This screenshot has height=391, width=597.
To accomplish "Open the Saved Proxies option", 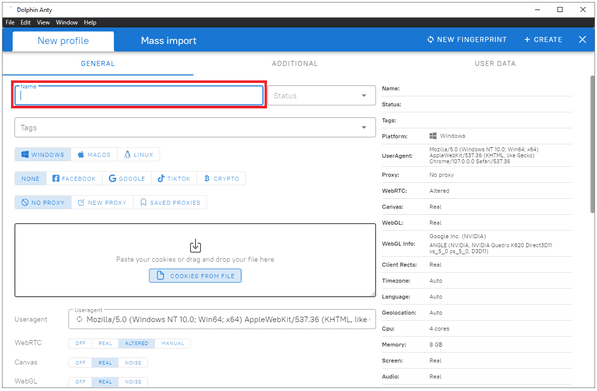I will coord(170,202).
